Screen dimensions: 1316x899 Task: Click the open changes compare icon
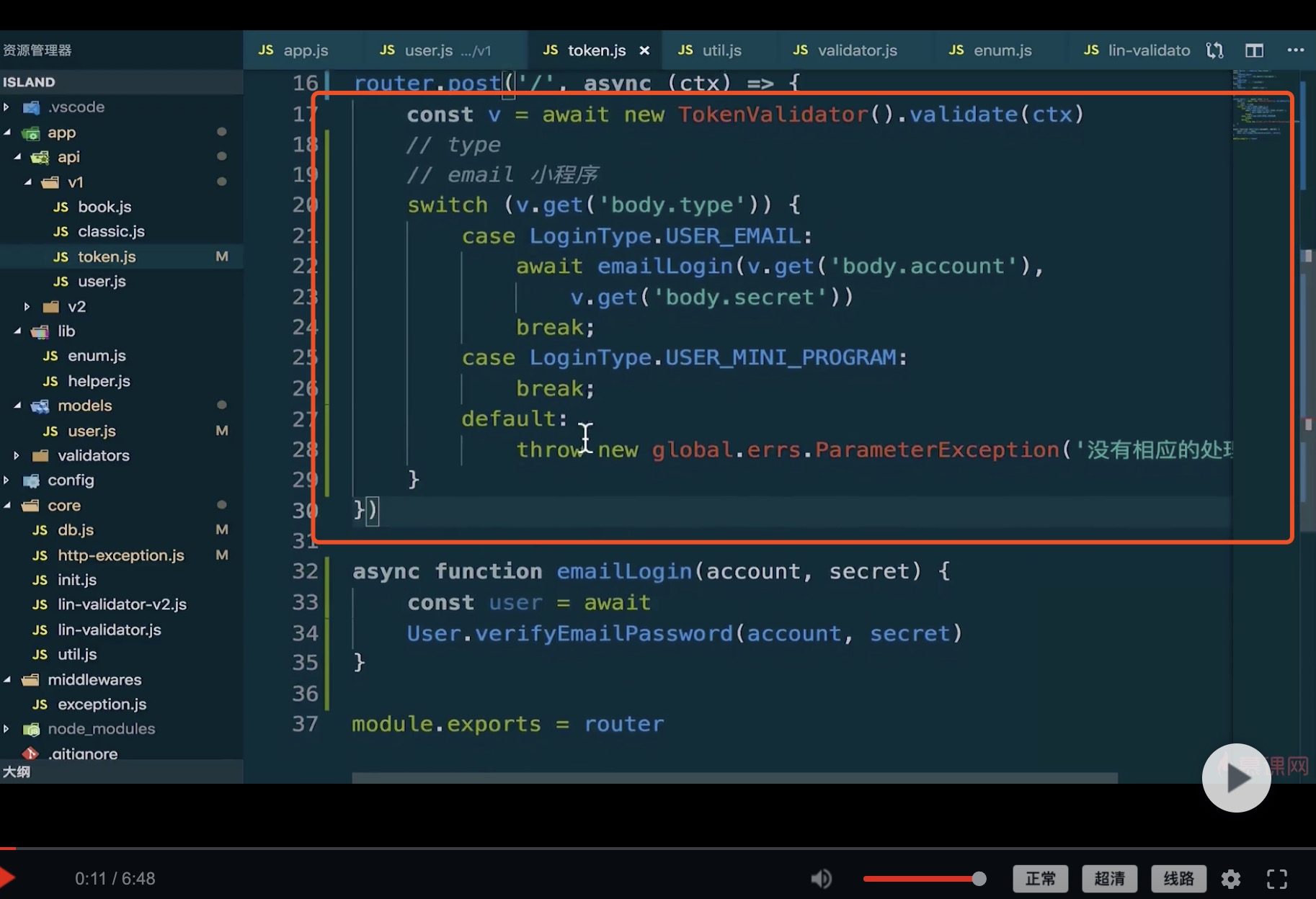pos(1215,50)
